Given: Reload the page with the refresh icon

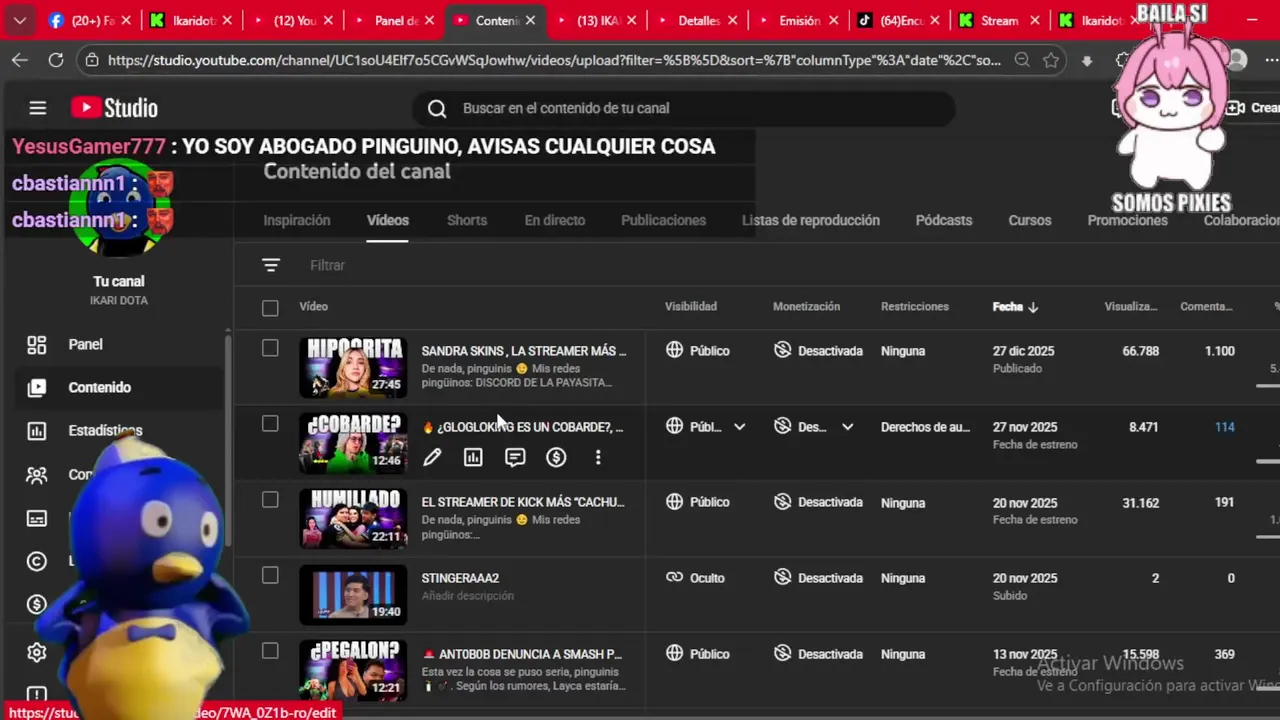Looking at the screenshot, I should point(56,60).
